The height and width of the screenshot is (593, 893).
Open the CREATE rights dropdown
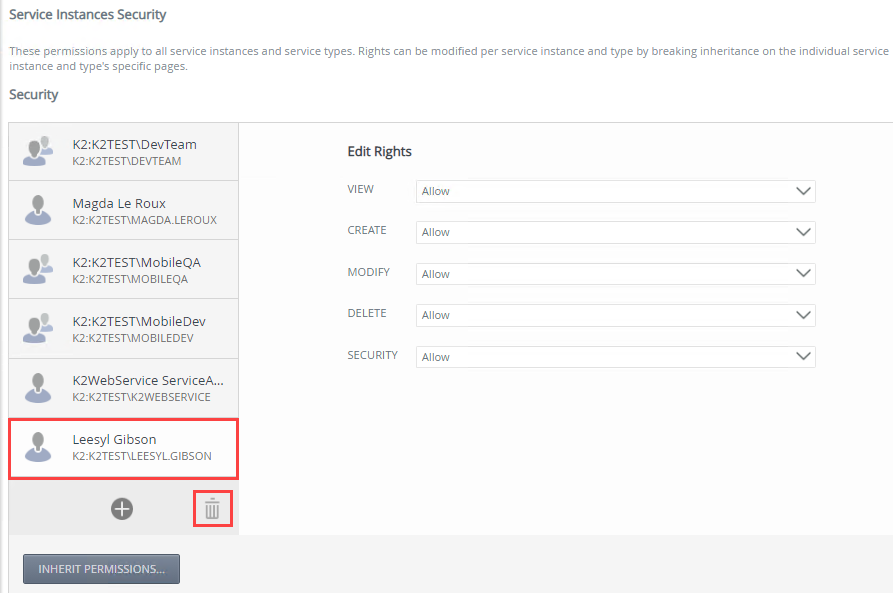(x=615, y=232)
